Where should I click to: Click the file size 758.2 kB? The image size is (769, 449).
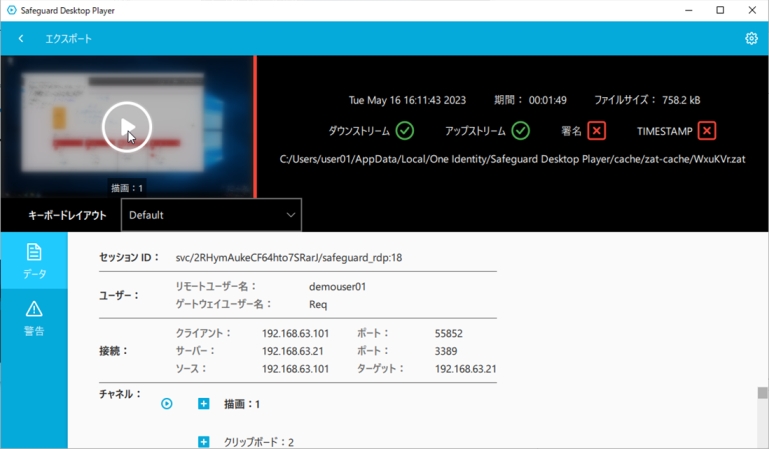[x=681, y=100]
